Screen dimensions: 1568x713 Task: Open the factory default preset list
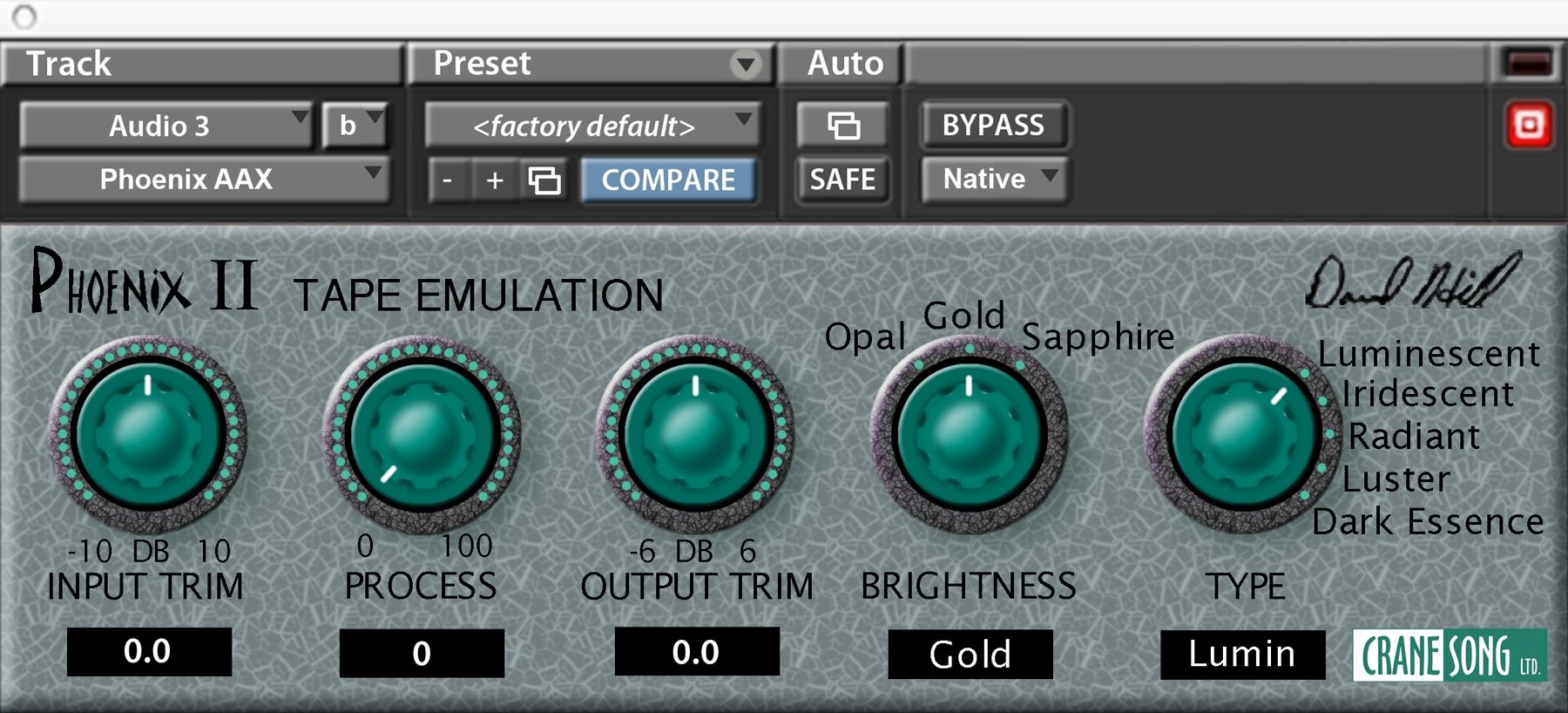[591, 126]
